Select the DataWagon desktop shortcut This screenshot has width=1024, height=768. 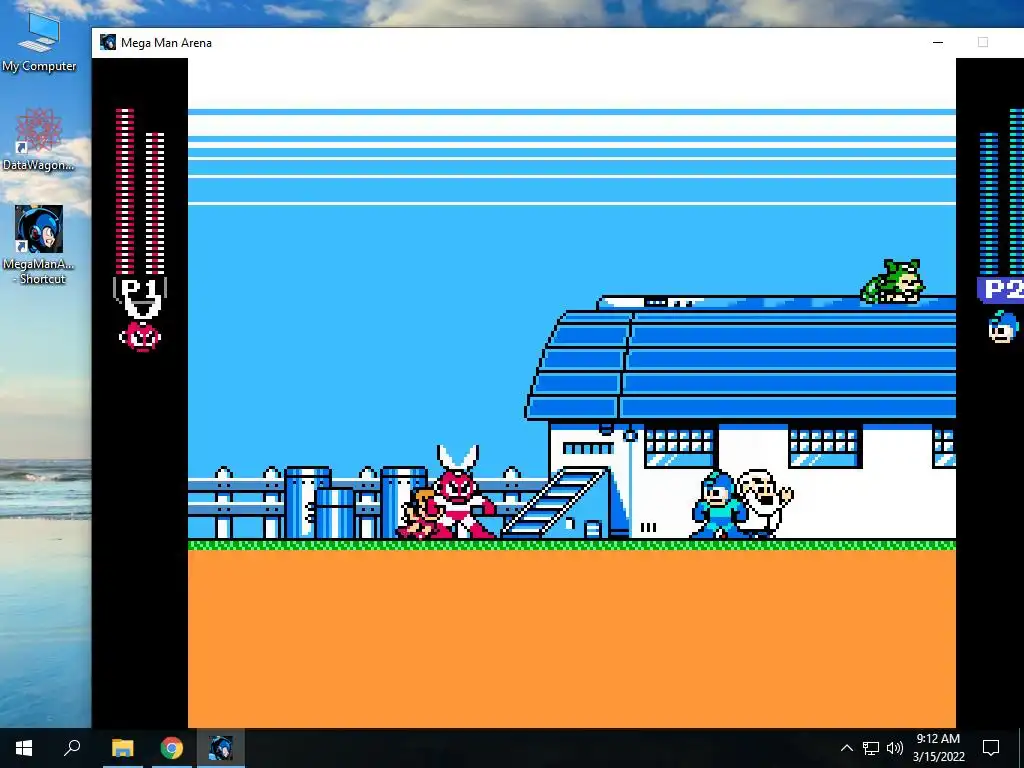click(39, 140)
